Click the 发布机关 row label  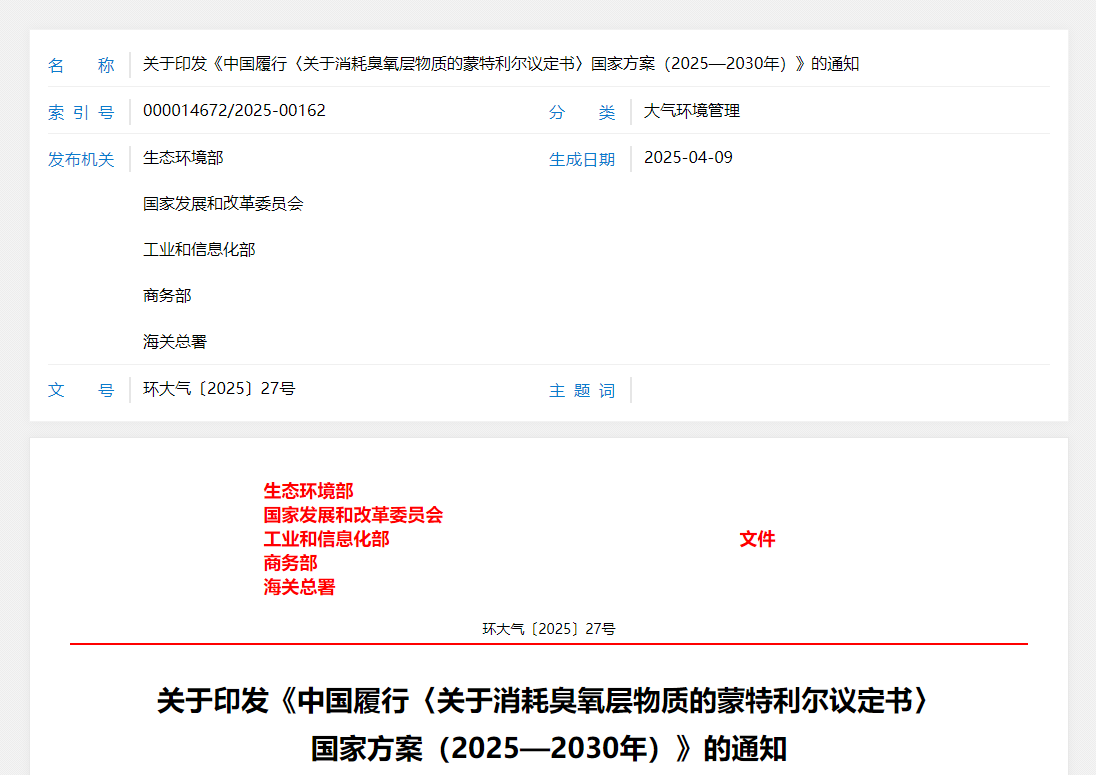[x=81, y=158]
